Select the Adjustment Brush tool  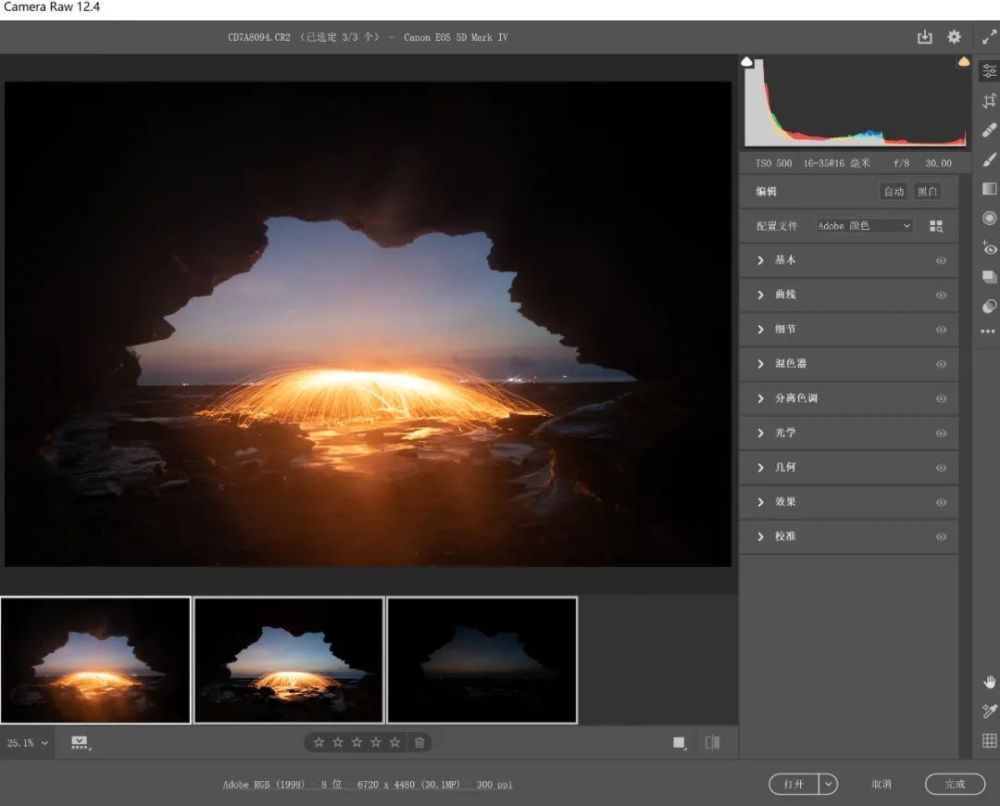click(x=989, y=159)
